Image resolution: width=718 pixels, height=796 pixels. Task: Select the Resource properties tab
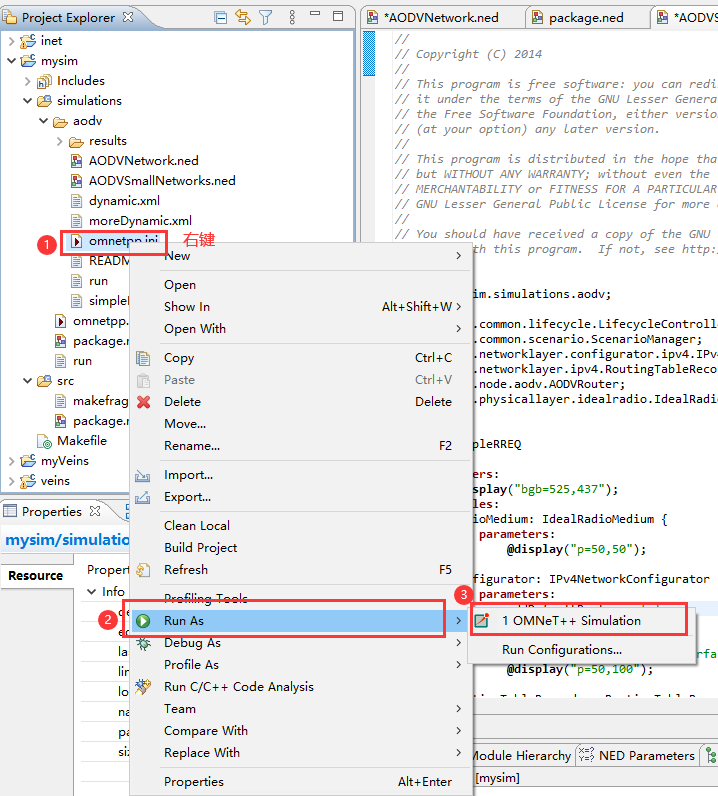pyautogui.click(x=36, y=576)
